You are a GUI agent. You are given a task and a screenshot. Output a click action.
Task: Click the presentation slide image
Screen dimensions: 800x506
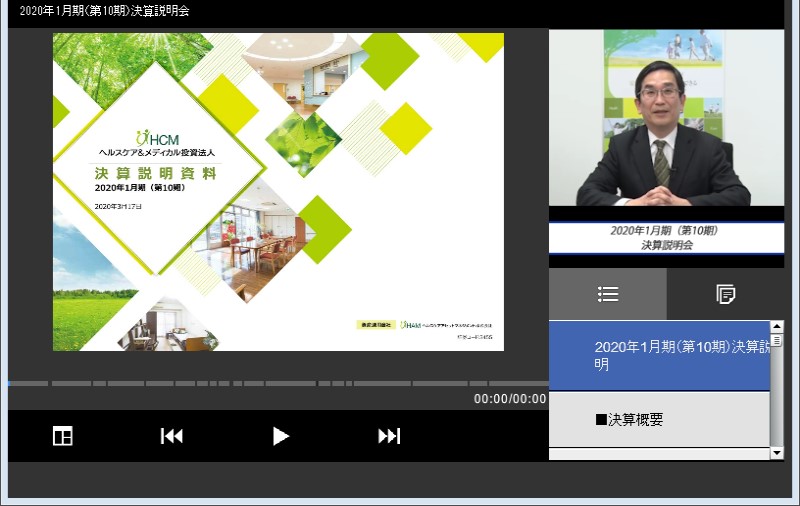(x=279, y=192)
